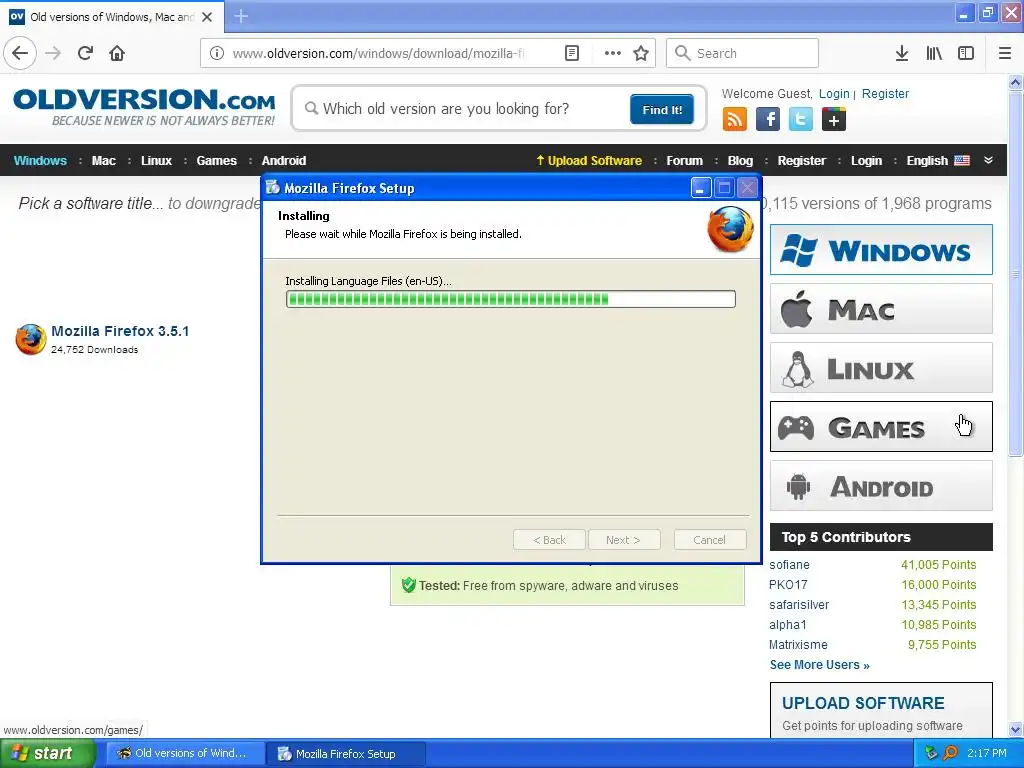Open the Forum menu item

coord(684,161)
